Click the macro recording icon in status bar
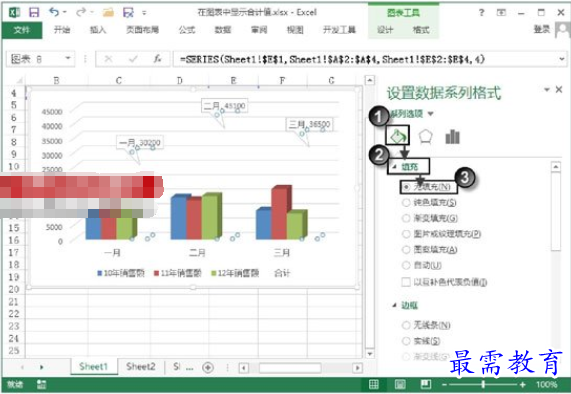Screen dimensions: 571x394 click(42, 384)
